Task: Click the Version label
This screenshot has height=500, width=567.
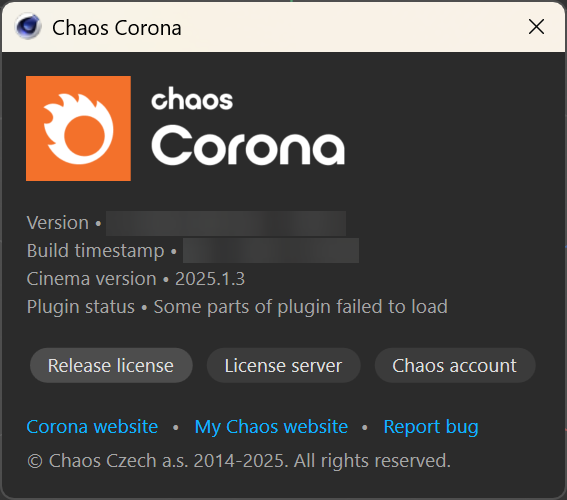Action: point(57,223)
